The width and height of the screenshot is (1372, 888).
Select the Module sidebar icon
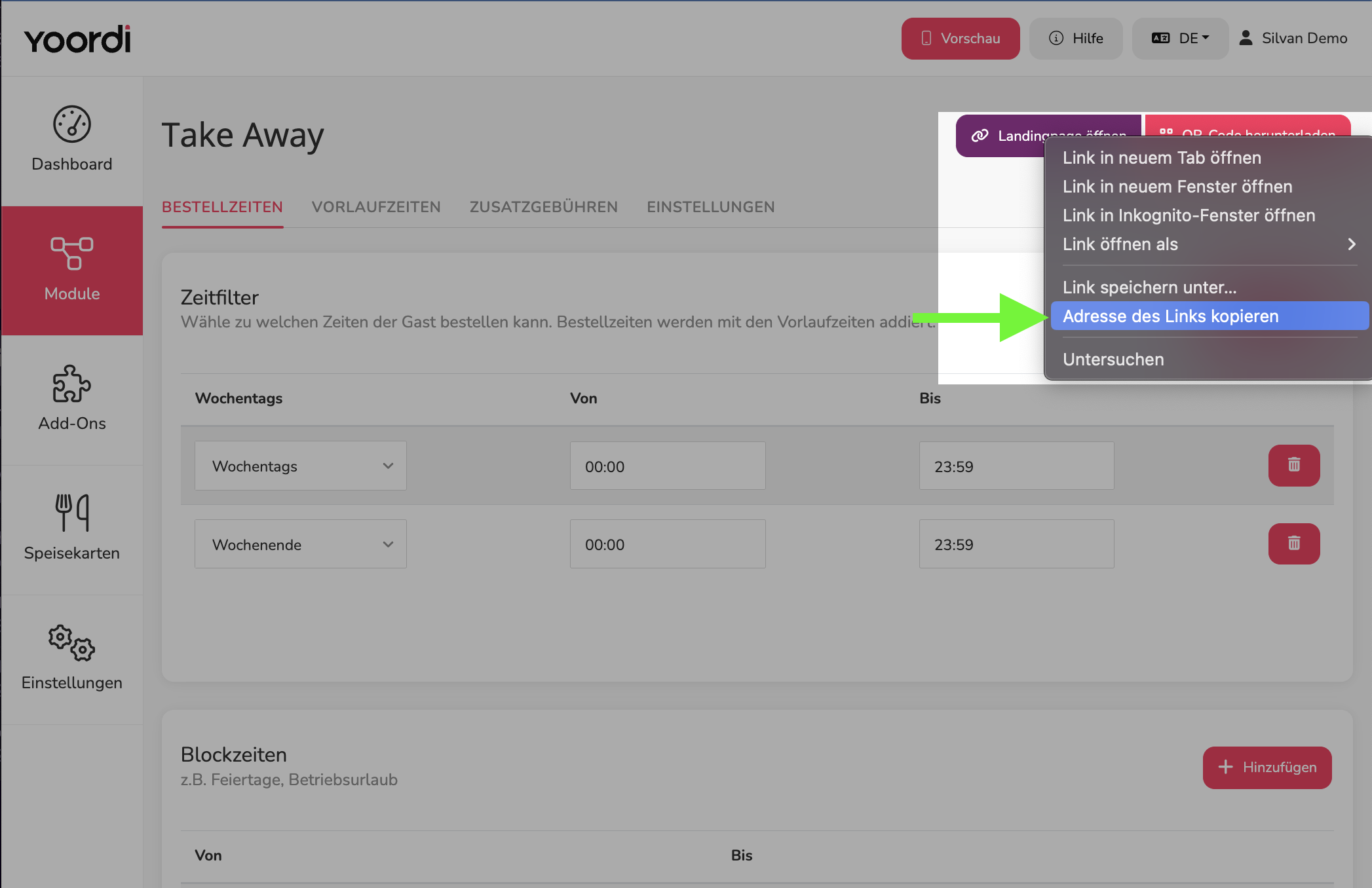(72, 253)
